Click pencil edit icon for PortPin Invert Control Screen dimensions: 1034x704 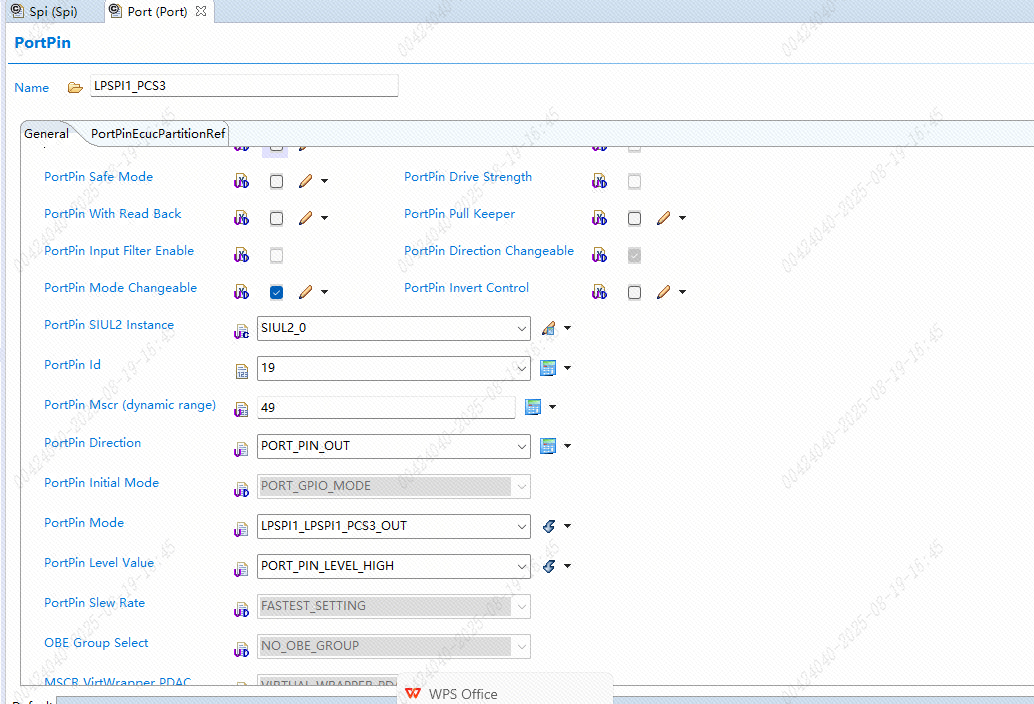coord(663,292)
